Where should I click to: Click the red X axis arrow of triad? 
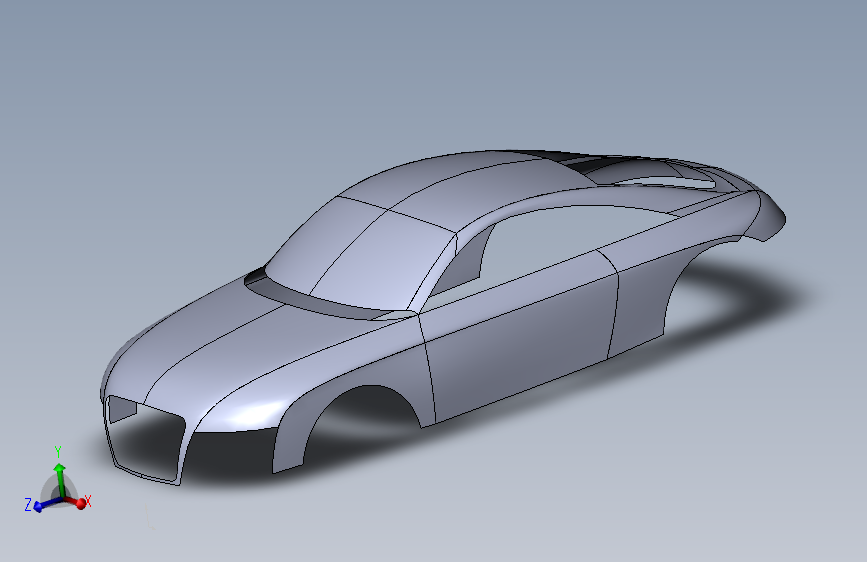click(x=77, y=502)
